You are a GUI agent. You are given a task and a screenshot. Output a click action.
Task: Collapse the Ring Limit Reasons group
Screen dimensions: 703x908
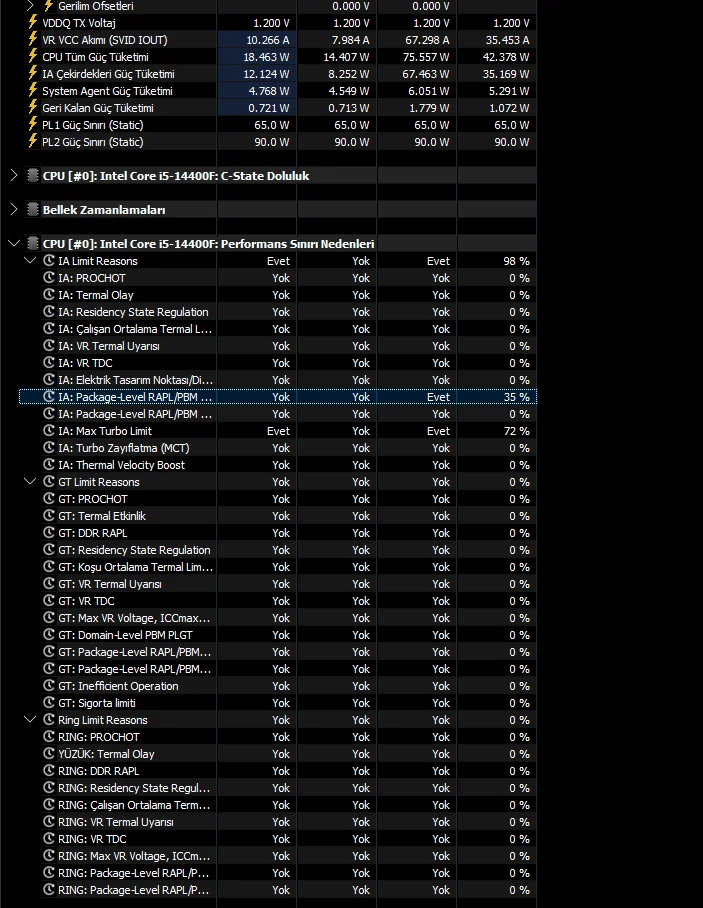pyautogui.click(x=30, y=720)
